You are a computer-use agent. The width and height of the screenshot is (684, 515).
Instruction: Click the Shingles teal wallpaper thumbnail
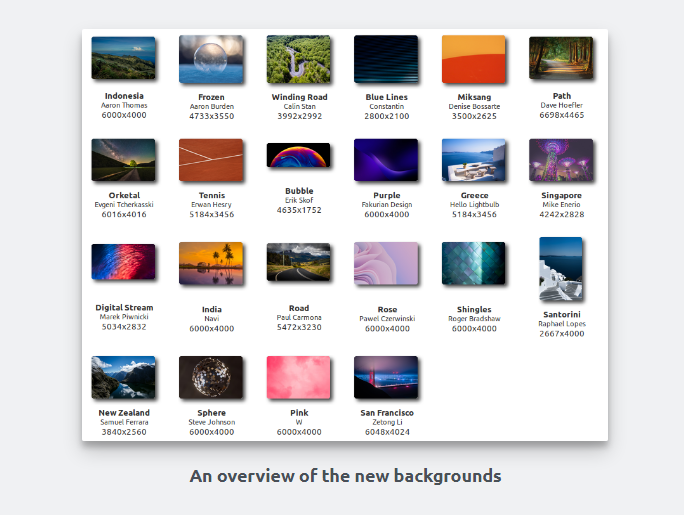[x=474, y=264]
